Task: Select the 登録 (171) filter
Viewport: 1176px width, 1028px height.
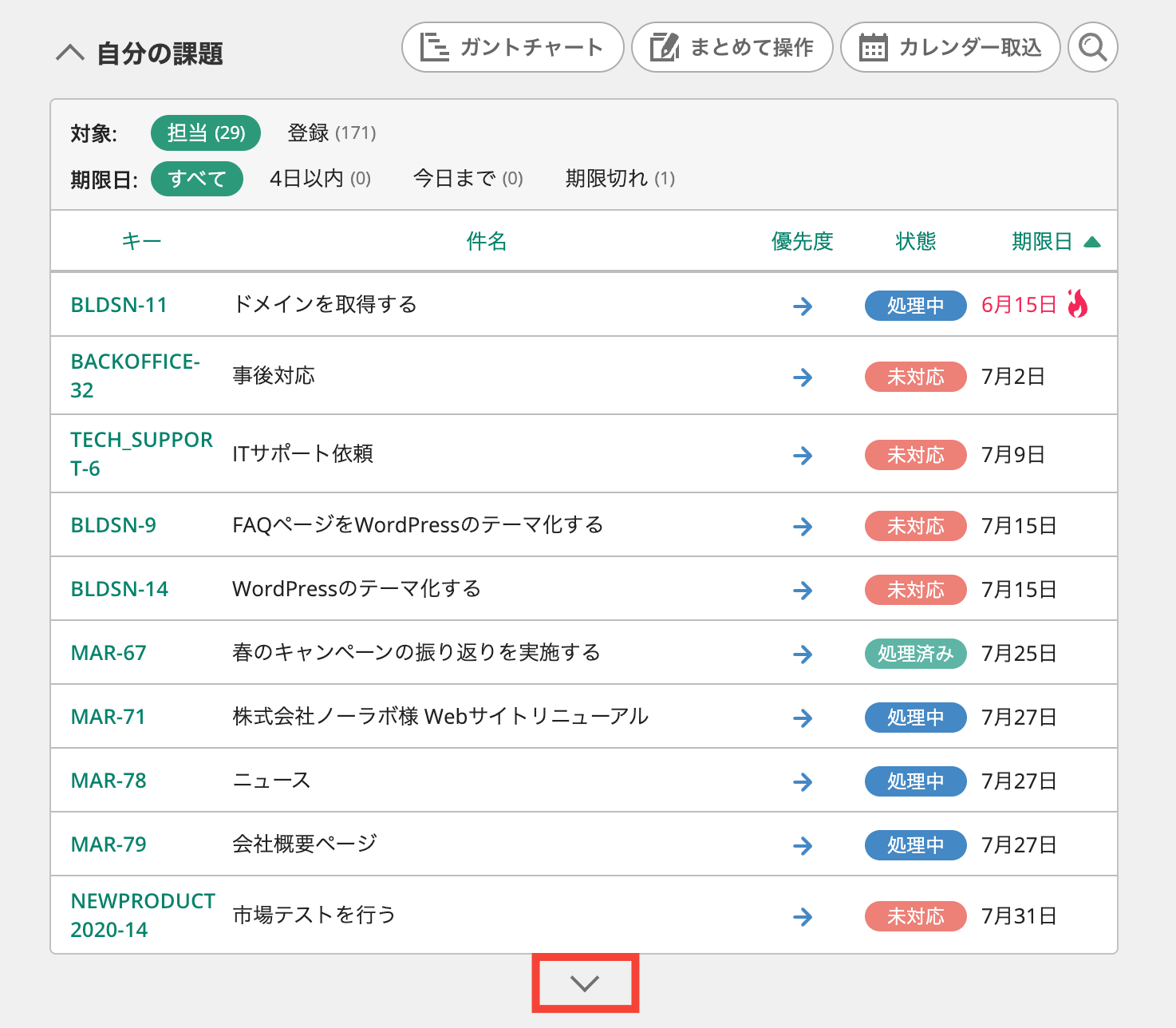Action: [x=332, y=132]
